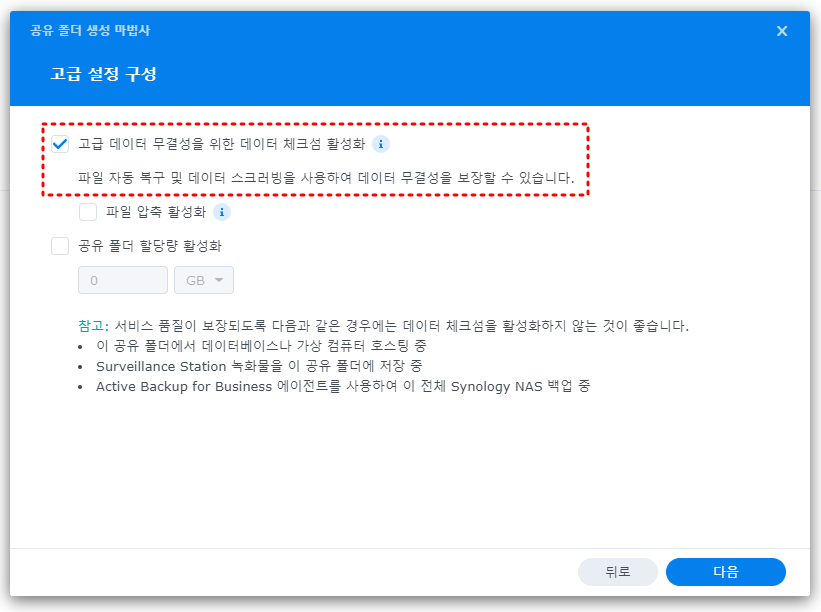
Task: Uncheck the data checksum option
Action: 59,142
